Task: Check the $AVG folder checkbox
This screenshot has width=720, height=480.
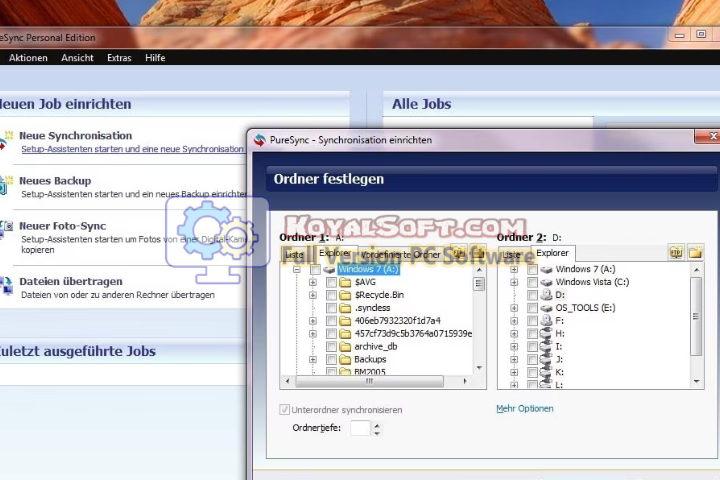Action: pyautogui.click(x=331, y=282)
